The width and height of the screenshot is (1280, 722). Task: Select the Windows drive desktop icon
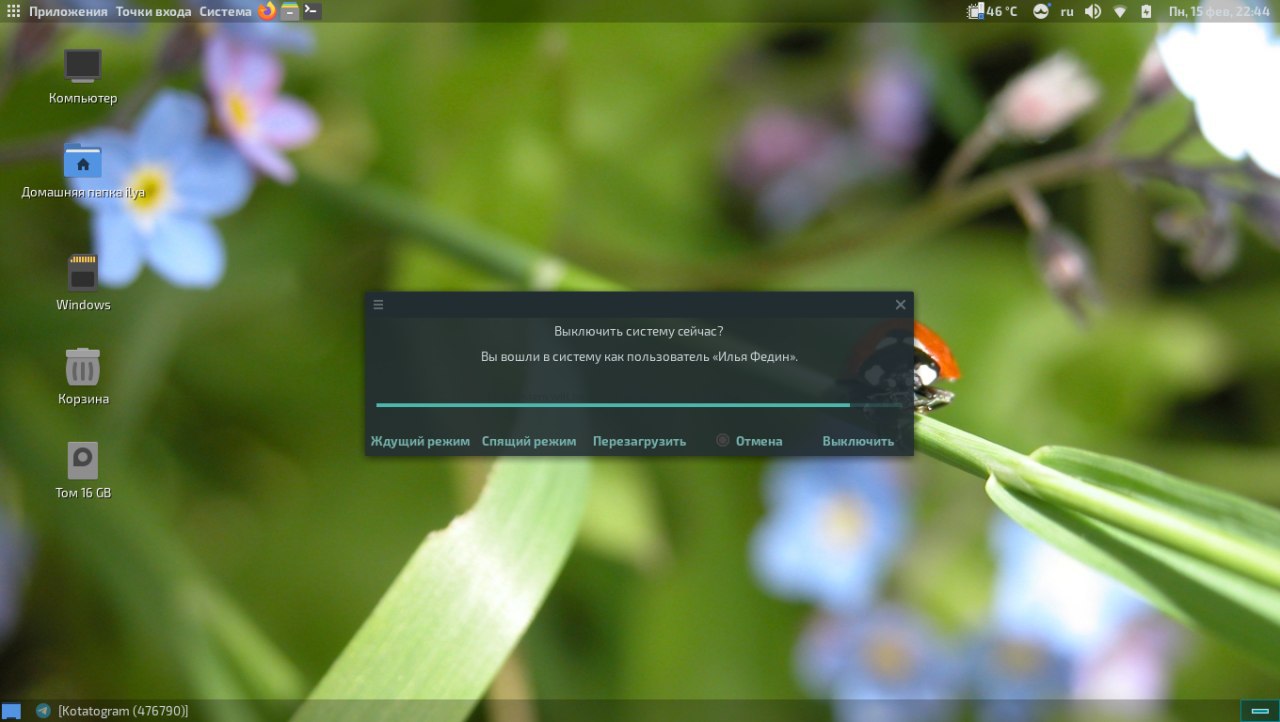click(x=83, y=283)
